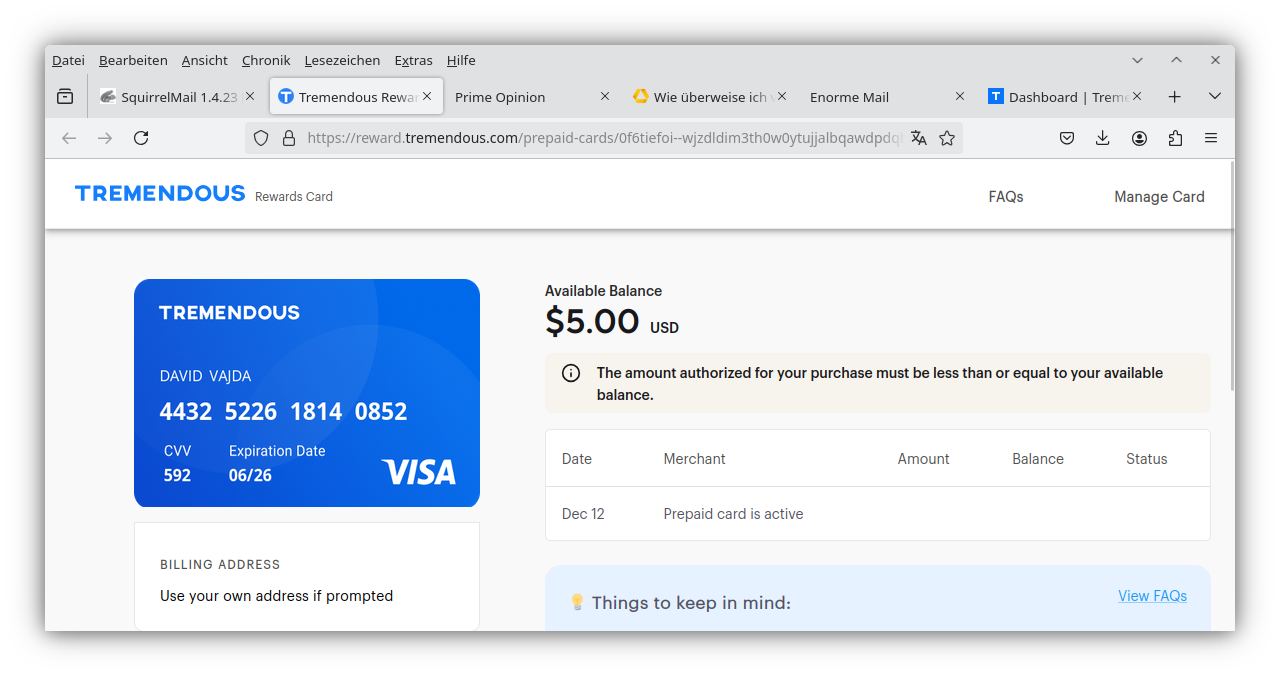Open the hamburger application menu
The width and height of the screenshot is (1280, 676).
(x=1211, y=138)
